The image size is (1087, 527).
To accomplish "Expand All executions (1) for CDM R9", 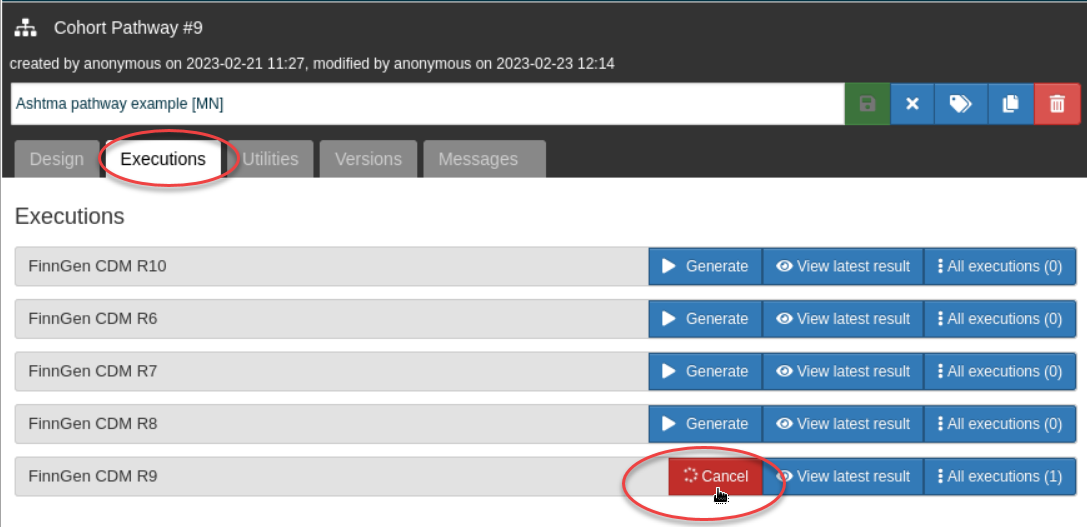I will [x=1000, y=476].
